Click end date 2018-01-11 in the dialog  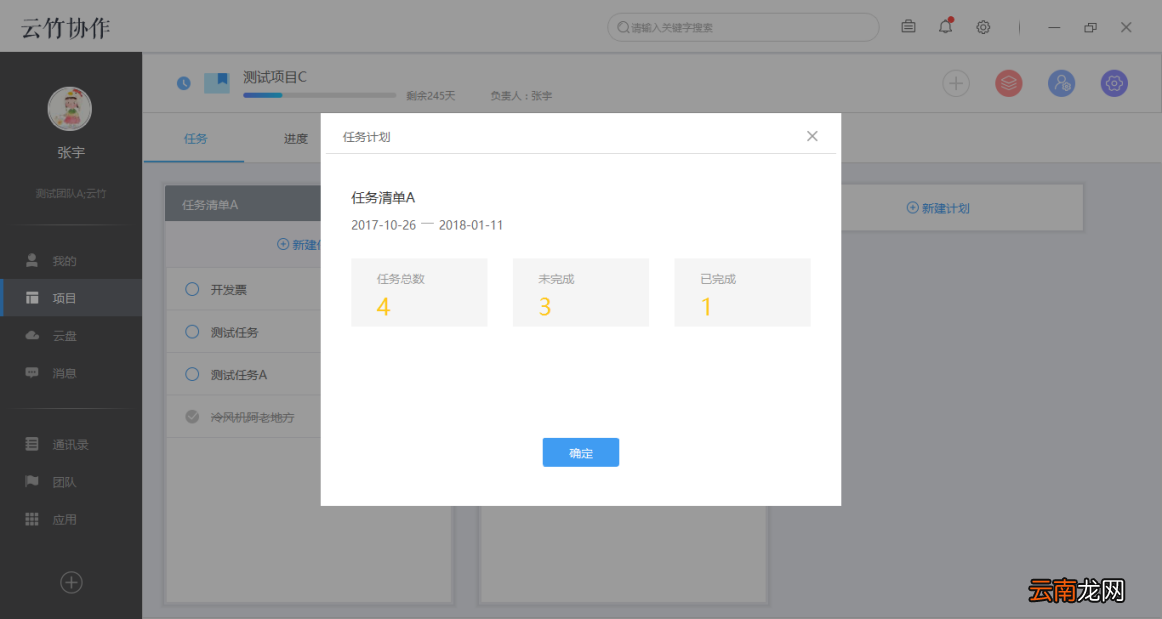point(471,225)
